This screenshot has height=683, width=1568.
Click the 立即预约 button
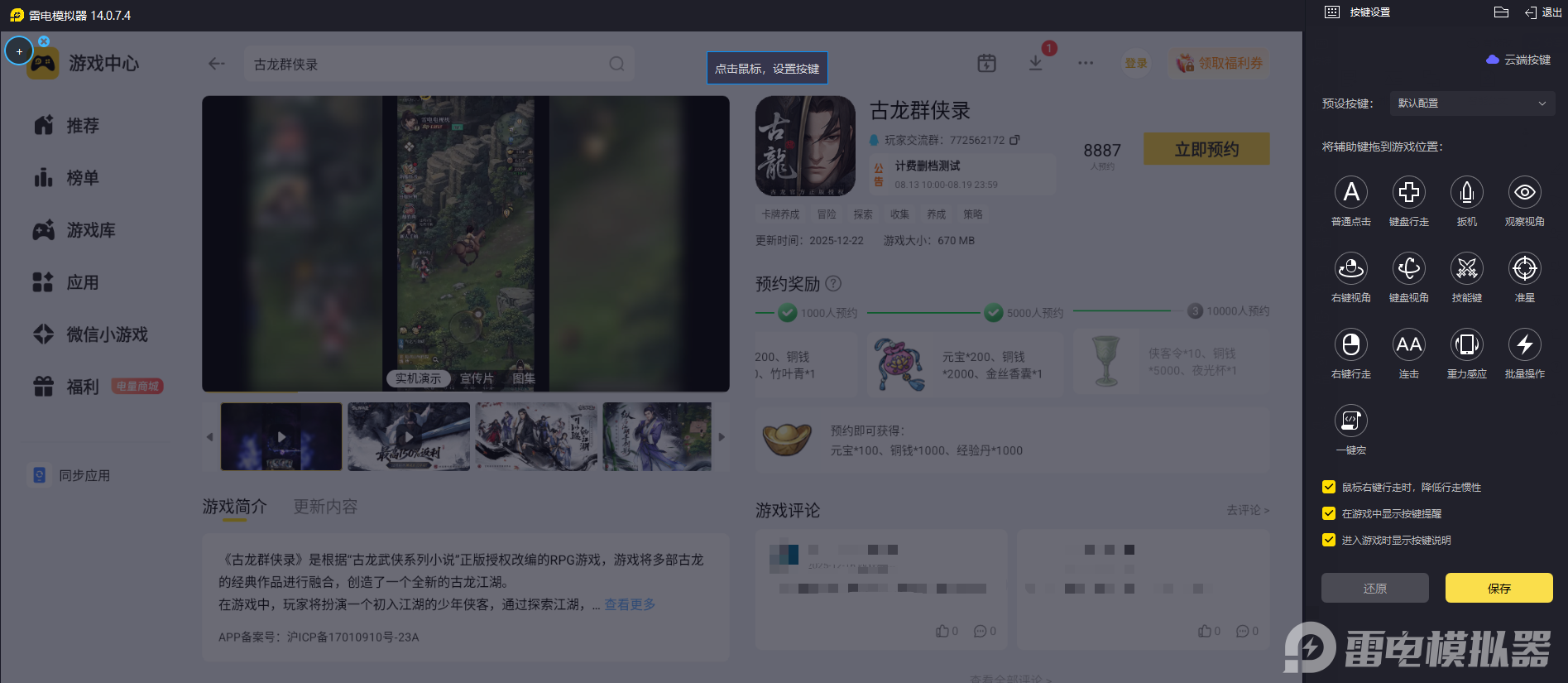click(1206, 149)
